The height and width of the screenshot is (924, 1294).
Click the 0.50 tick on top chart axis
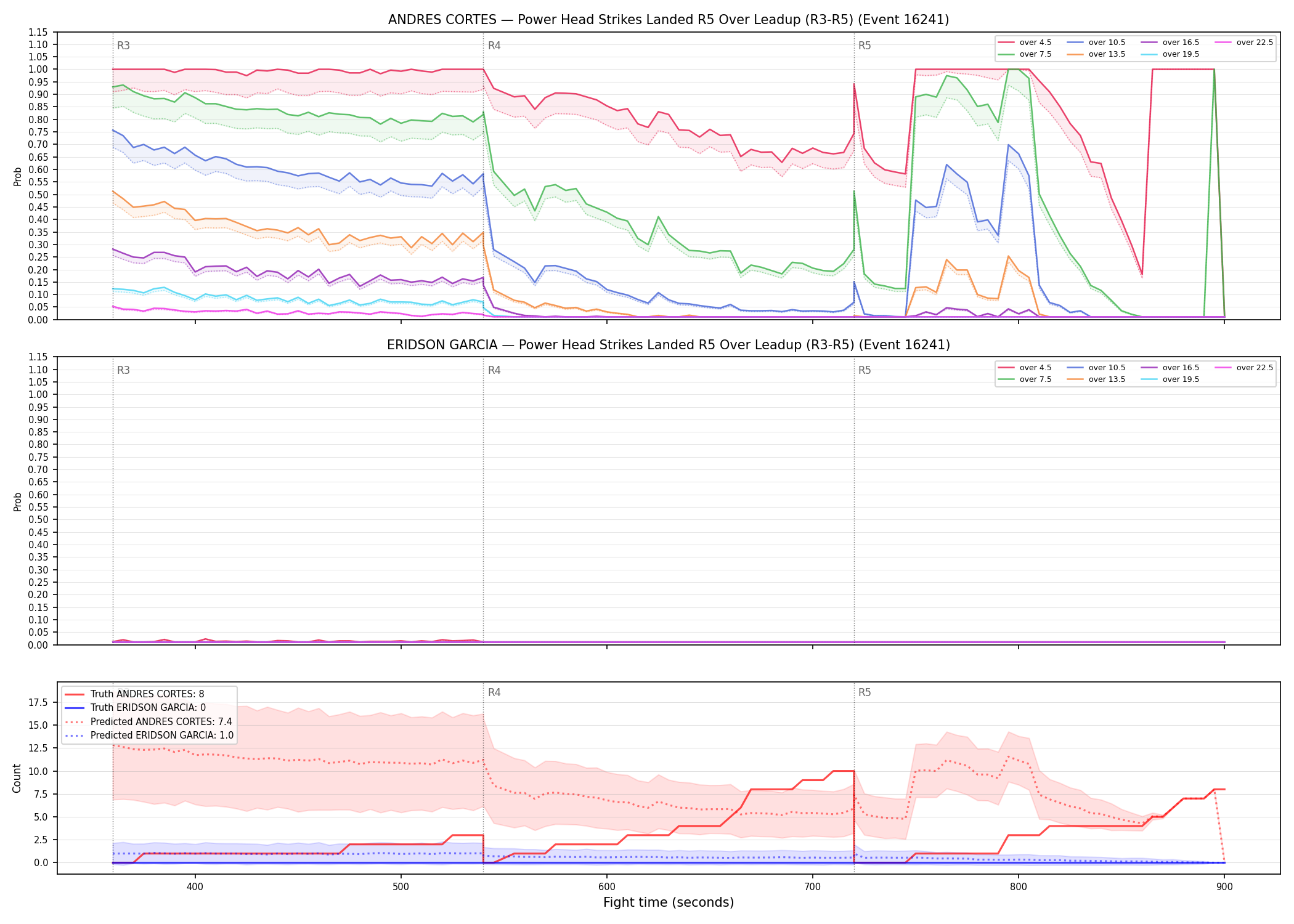[38, 195]
